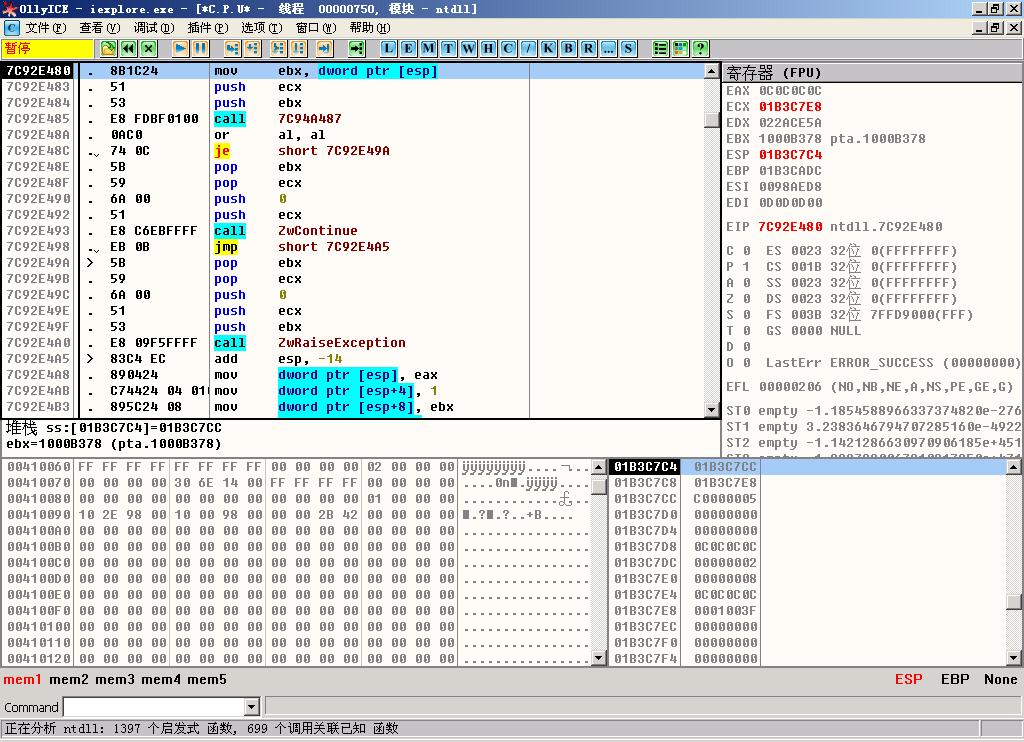
Task: Open Source window with S button
Action: tap(628, 48)
